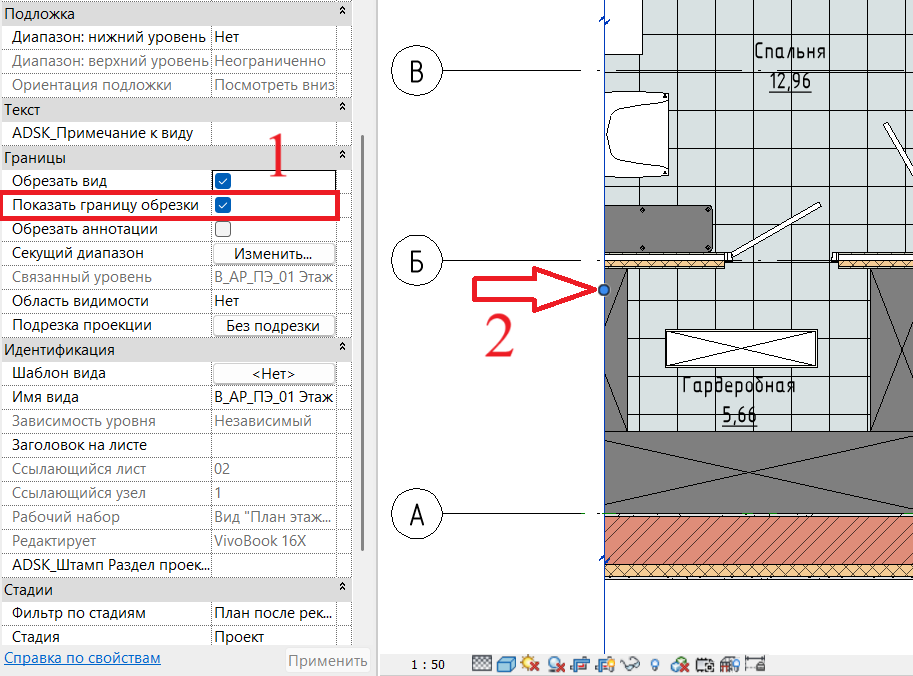Image resolution: width=913 pixels, height=676 pixels.
Task: Click the Применить button
Action: click(327, 661)
